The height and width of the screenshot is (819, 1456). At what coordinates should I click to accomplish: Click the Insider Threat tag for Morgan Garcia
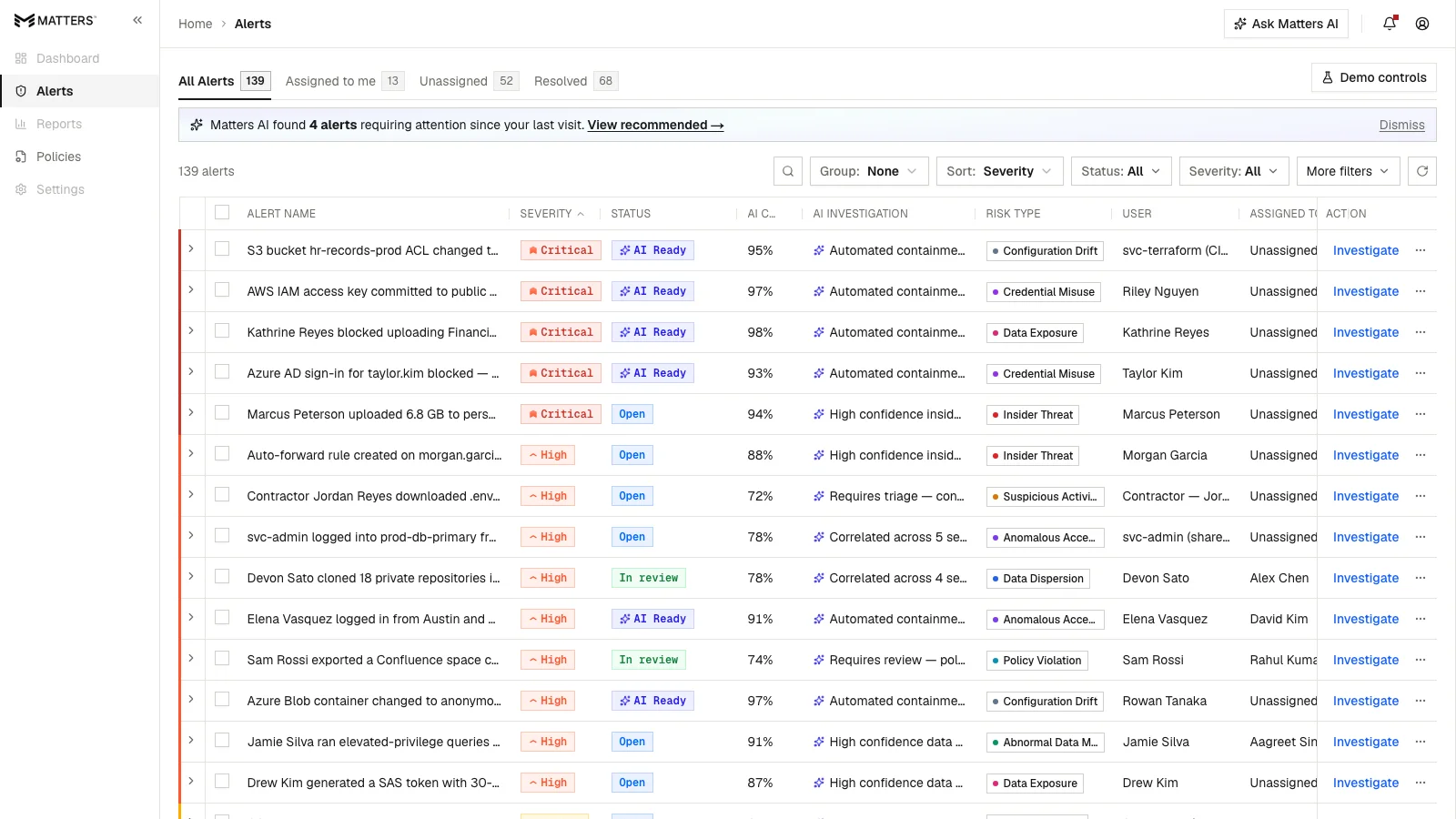tap(1033, 456)
